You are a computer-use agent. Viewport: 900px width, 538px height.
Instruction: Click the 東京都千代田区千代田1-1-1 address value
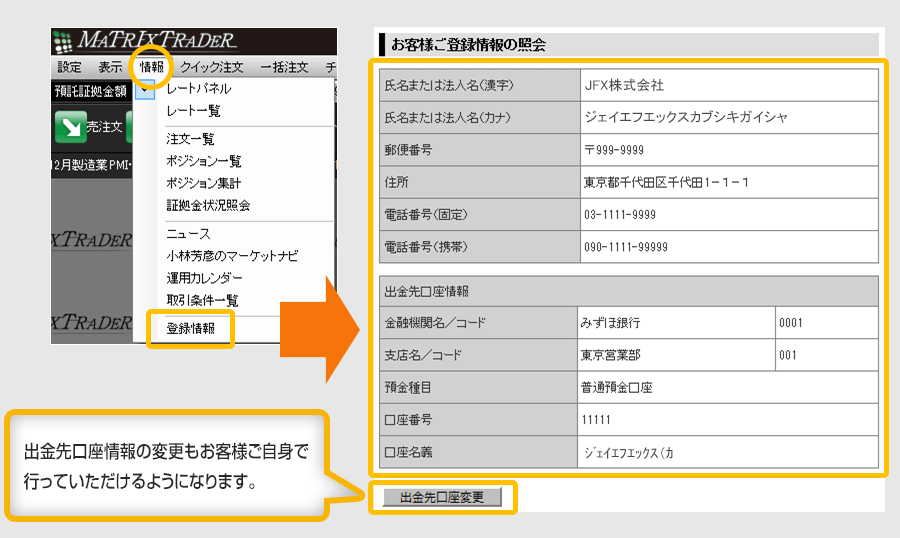click(667, 183)
